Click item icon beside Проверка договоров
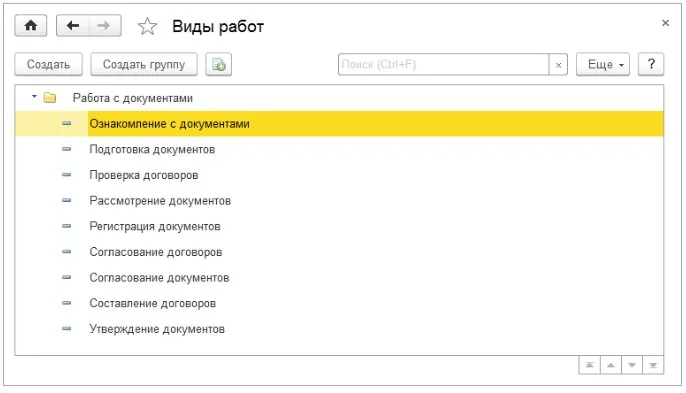Screen dimensions: 686x393 [66, 175]
